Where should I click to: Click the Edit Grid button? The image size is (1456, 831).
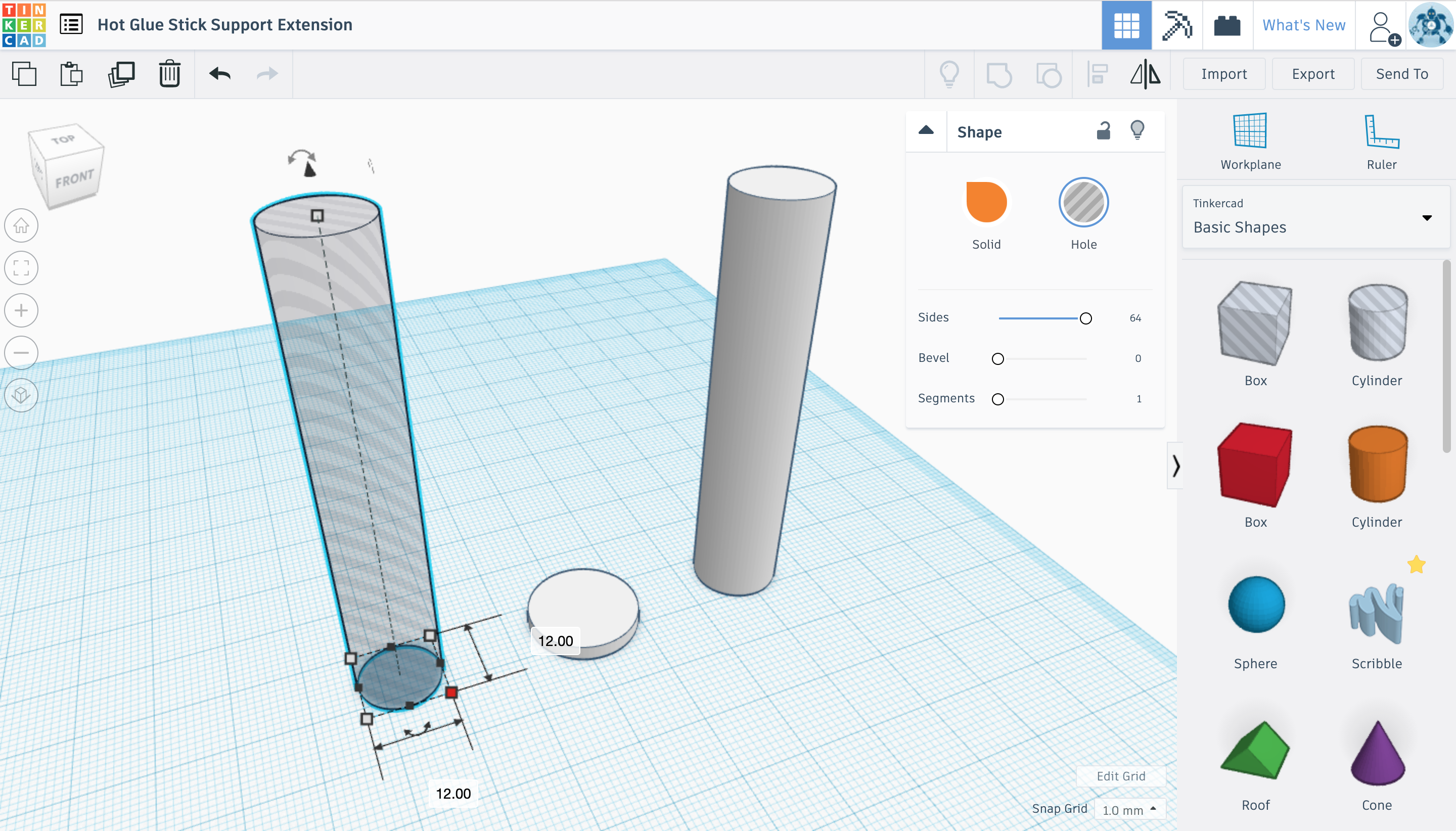coord(1120,776)
